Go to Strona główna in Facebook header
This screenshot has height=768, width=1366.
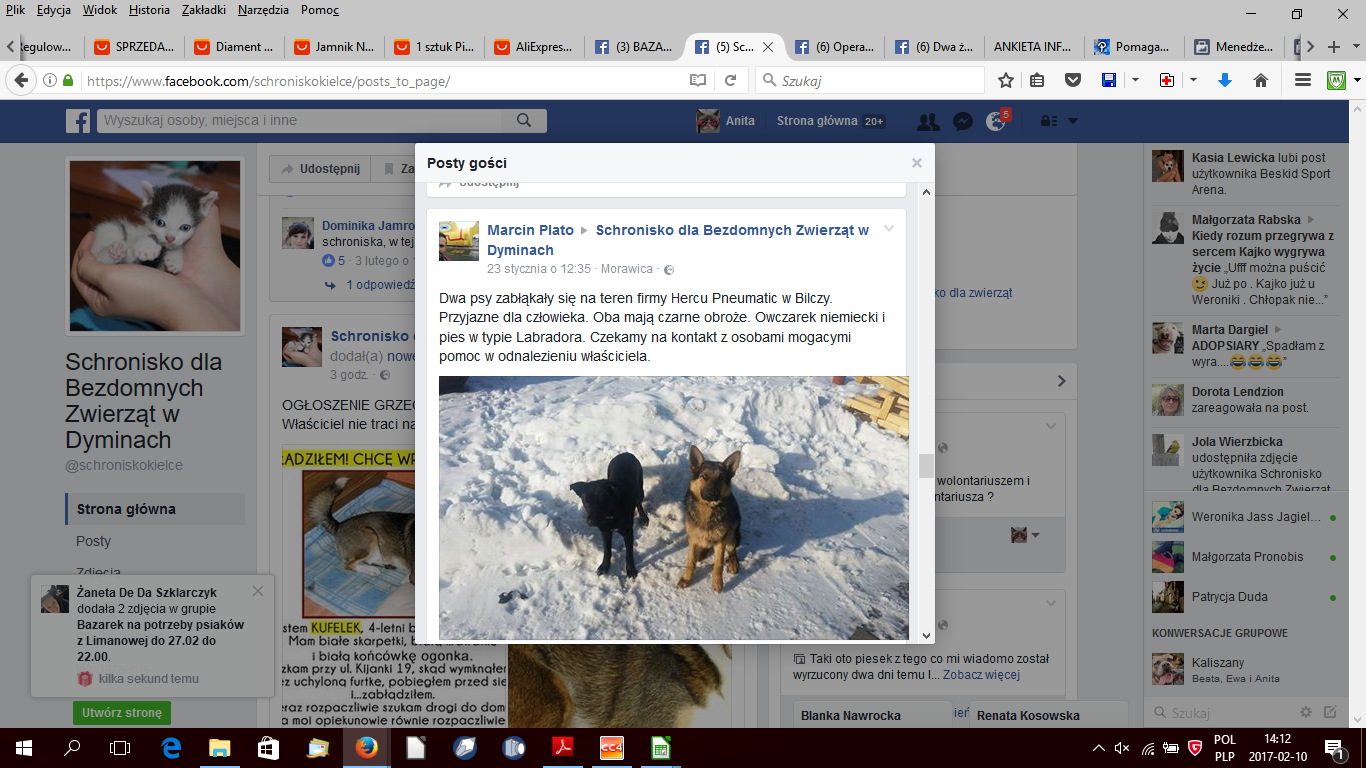(817, 121)
